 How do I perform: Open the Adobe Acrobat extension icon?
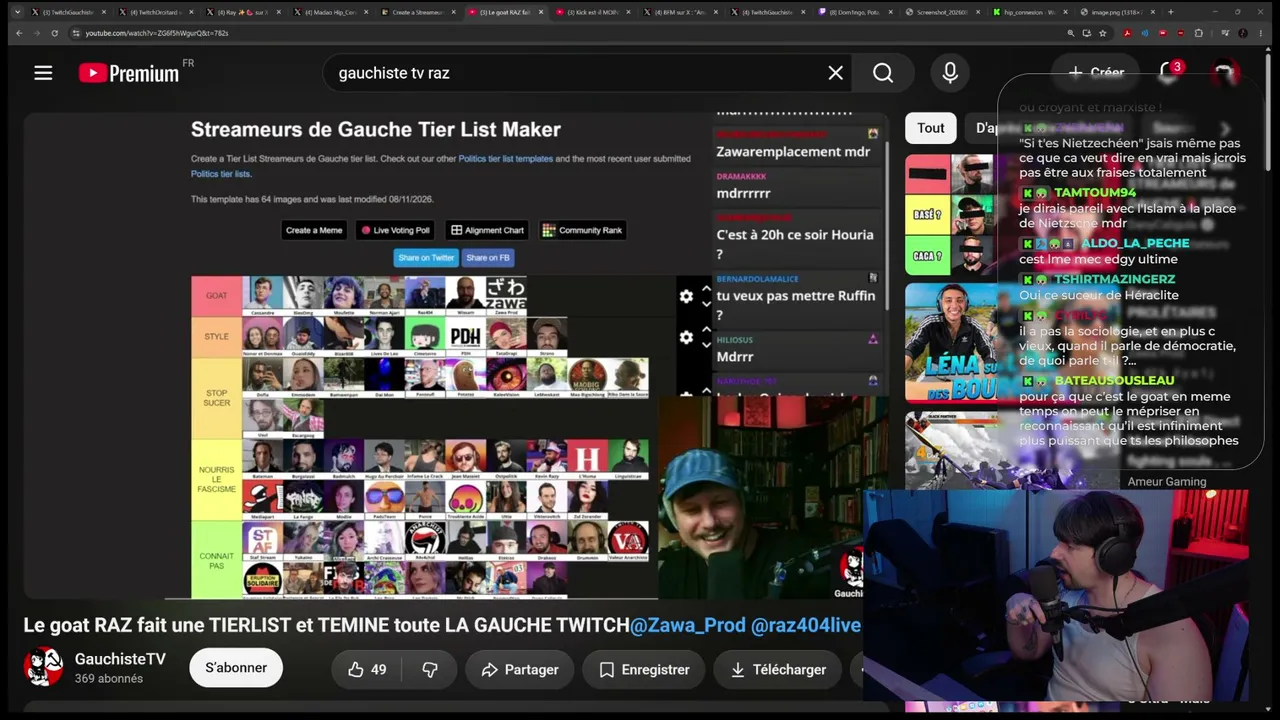[x=1127, y=33]
